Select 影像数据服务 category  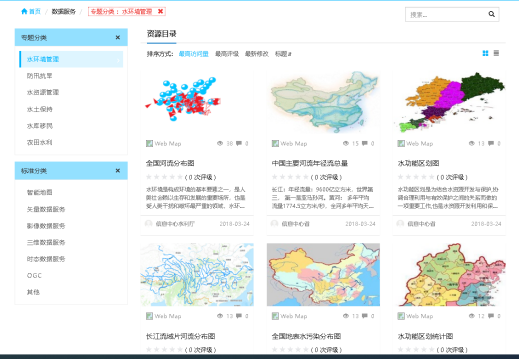click(x=46, y=226)
